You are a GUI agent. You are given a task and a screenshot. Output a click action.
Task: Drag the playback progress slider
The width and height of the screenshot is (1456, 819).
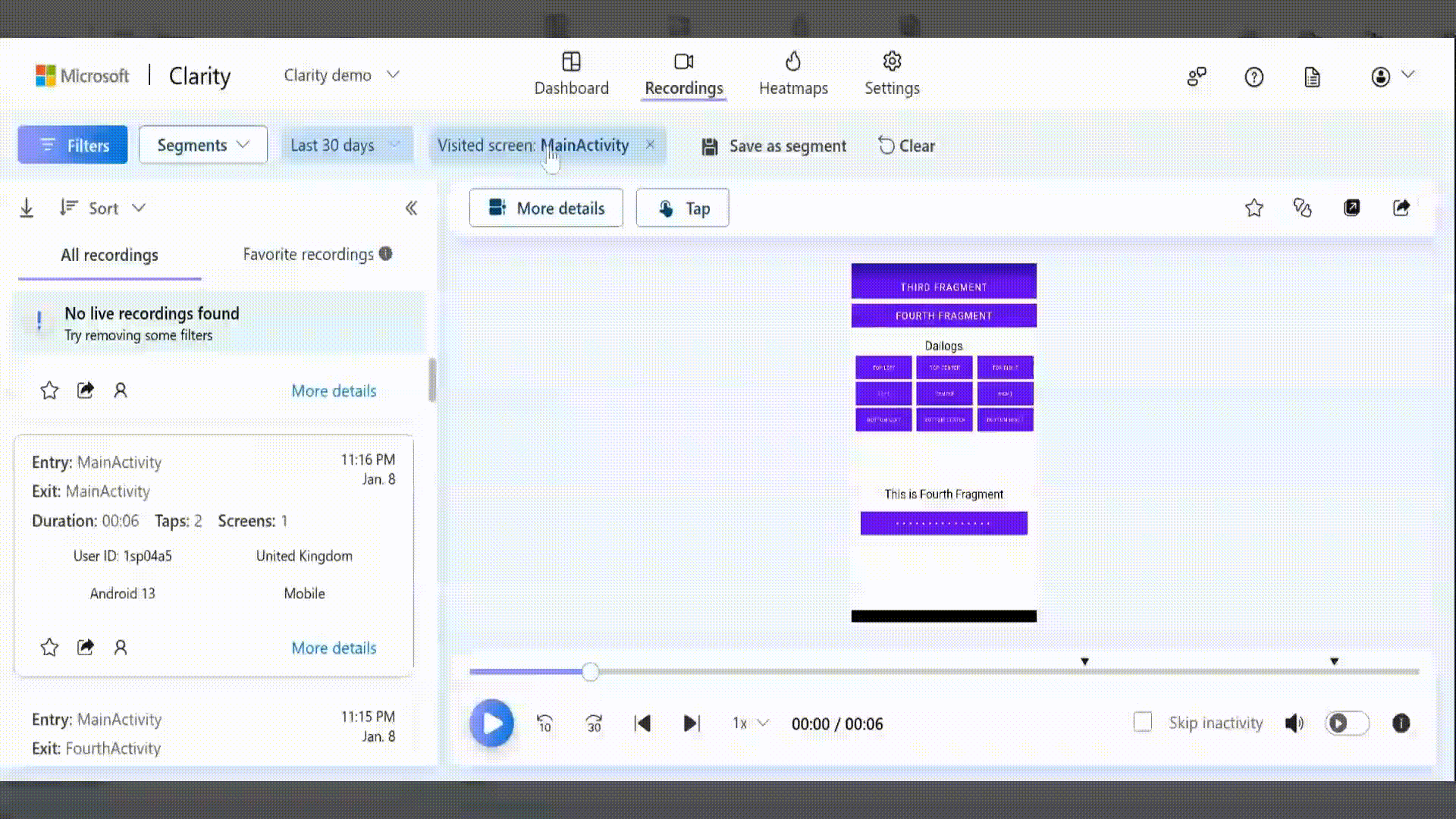[x=590, y=672]
